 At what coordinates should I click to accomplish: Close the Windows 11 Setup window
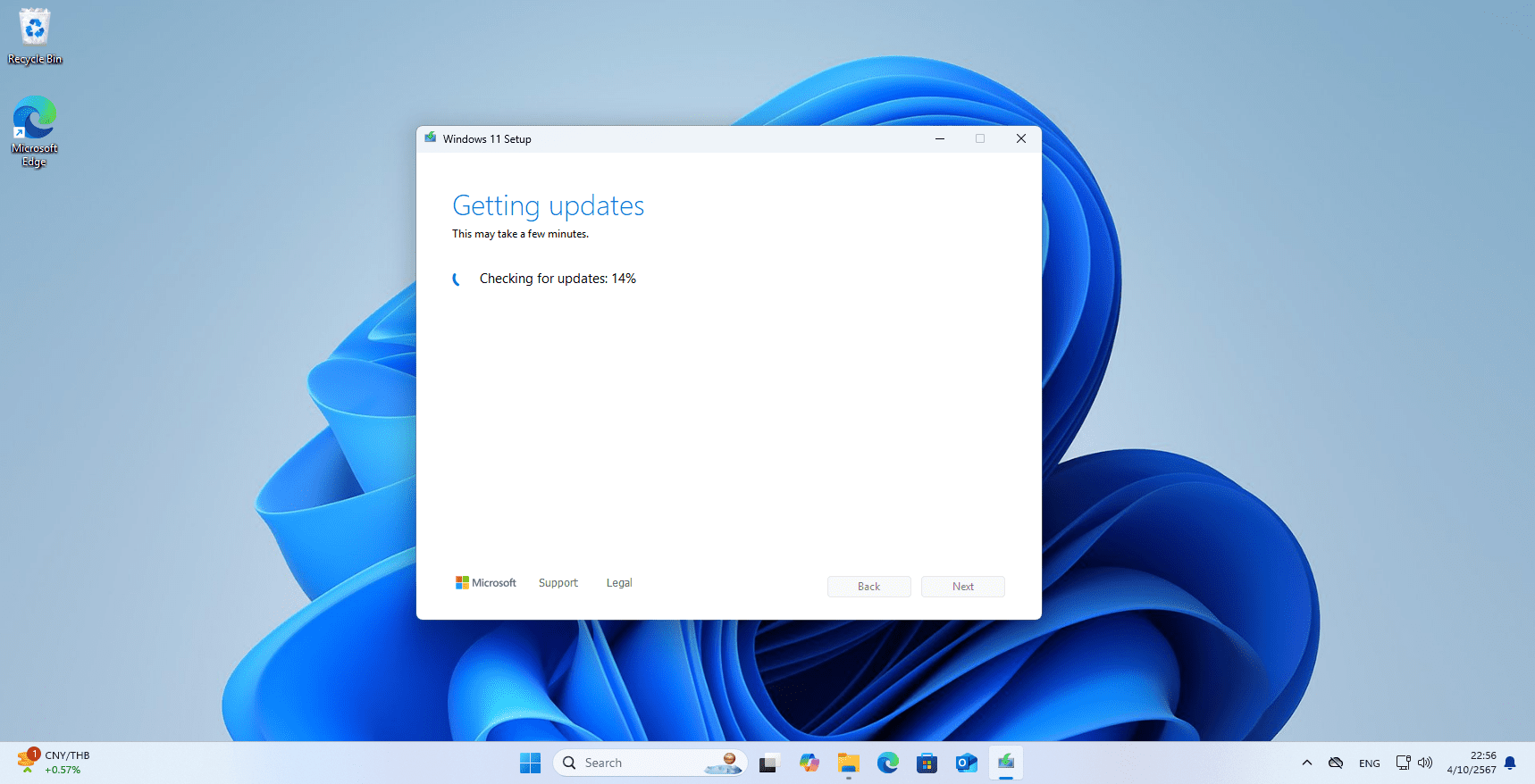point(1021,138)
